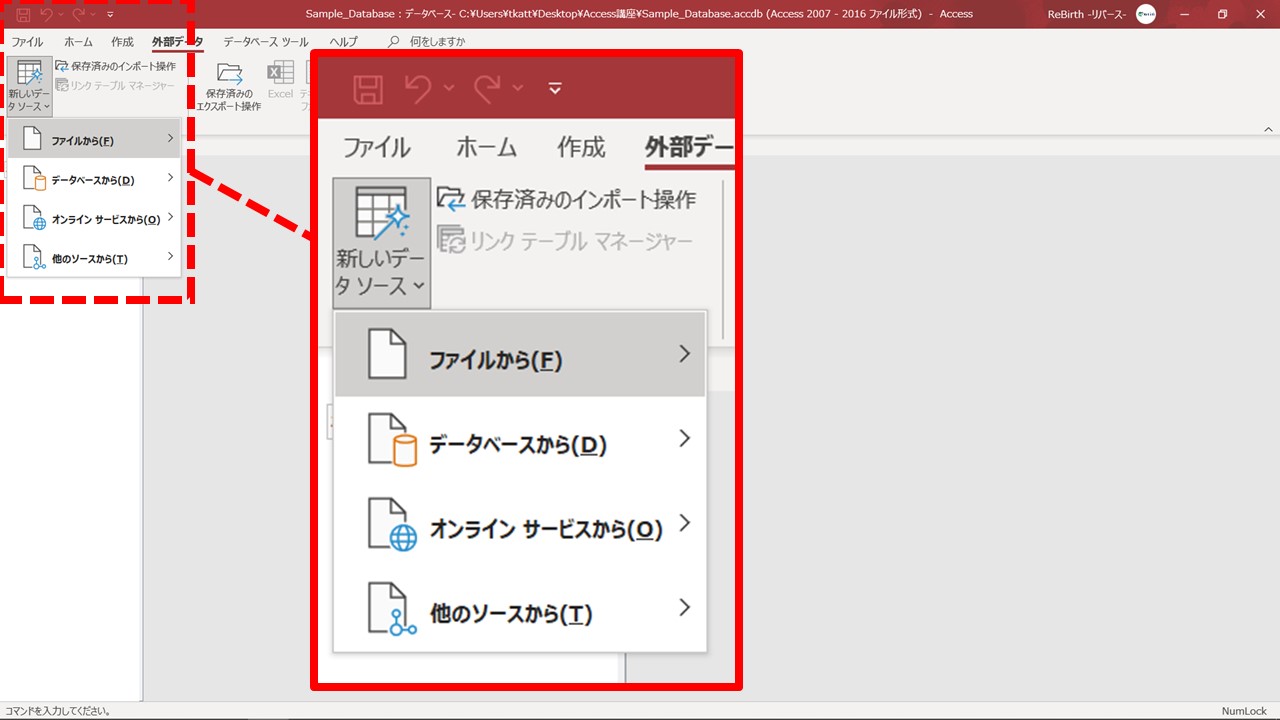Switch to the 作成 ribbon tab
The height and width of the screenshot is (720, 1280).
[122, 42]
